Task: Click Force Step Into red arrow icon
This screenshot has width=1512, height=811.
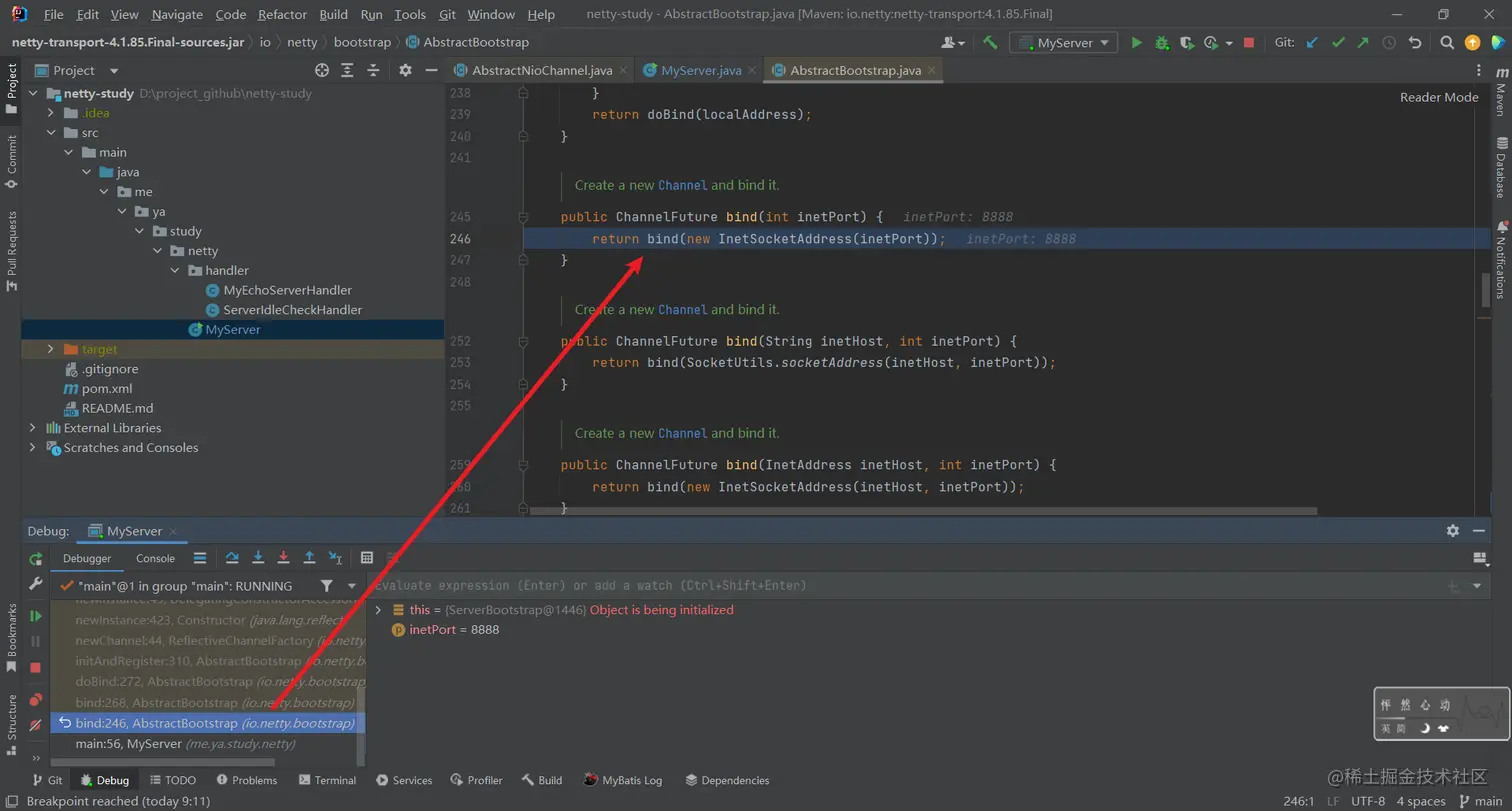Action: pyautogui.click(x=283, y=558)
